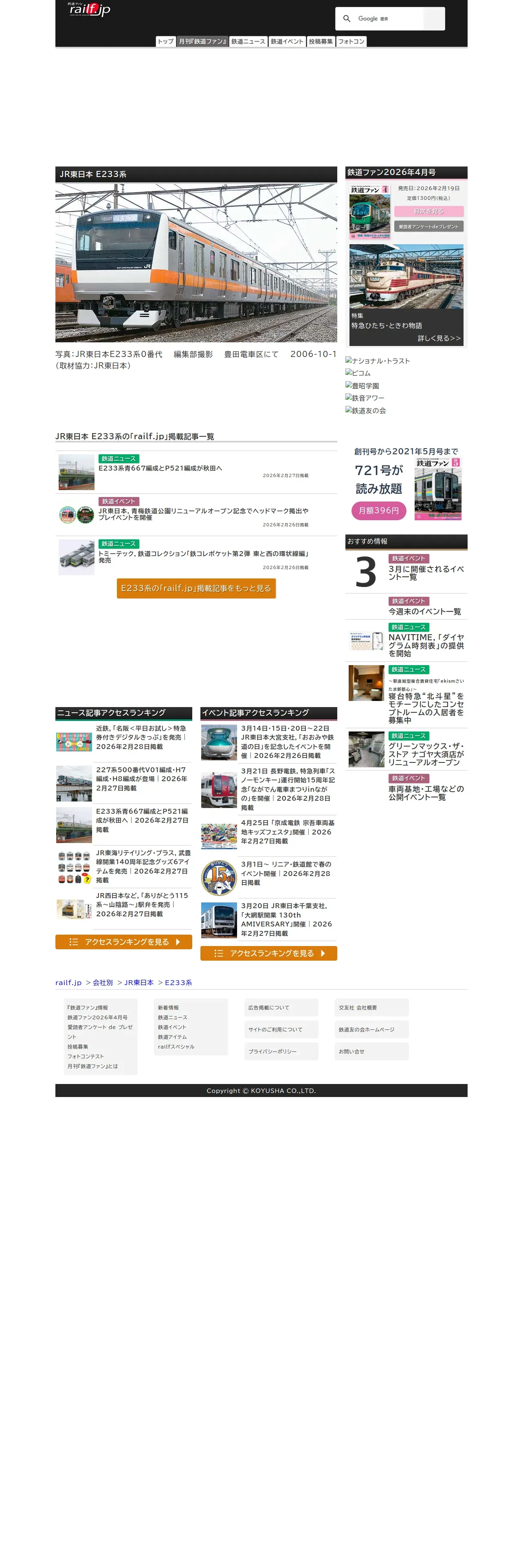Image resolution: width=523 pixels, height=1568 pixels.
Task: Open the 投稿募集 menu item
Action: coord(321,42)
